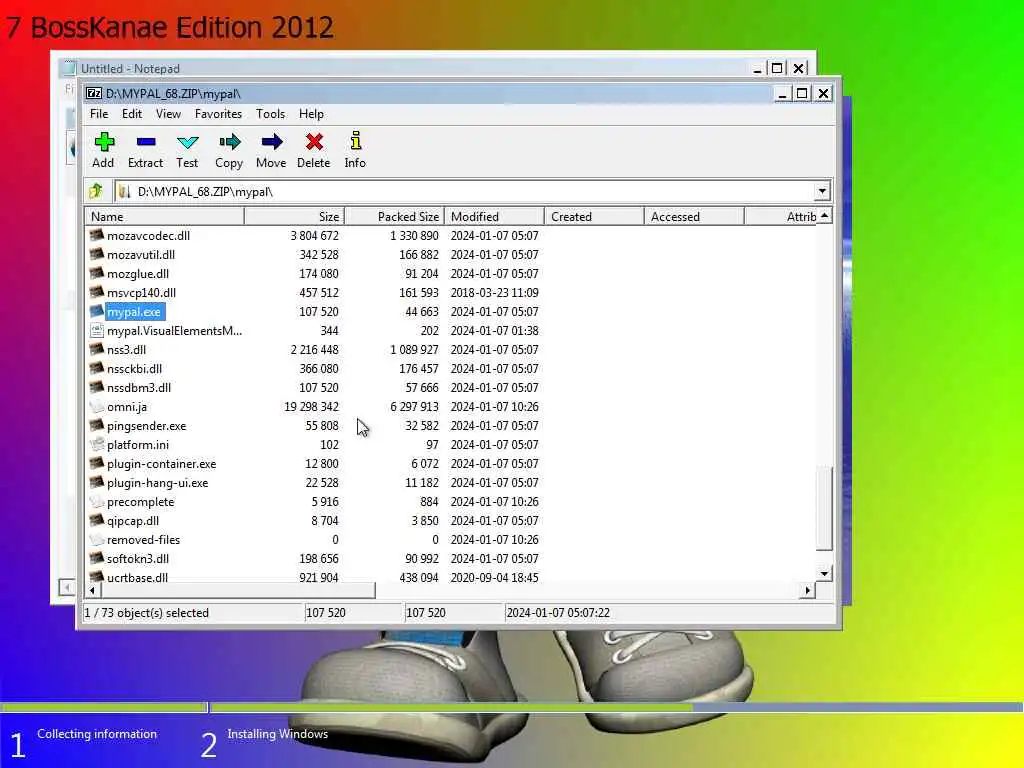Click status bar timestamp 2024-01-07 05:07:22
Screen dimensions: 1024x768
coord(558,613)
